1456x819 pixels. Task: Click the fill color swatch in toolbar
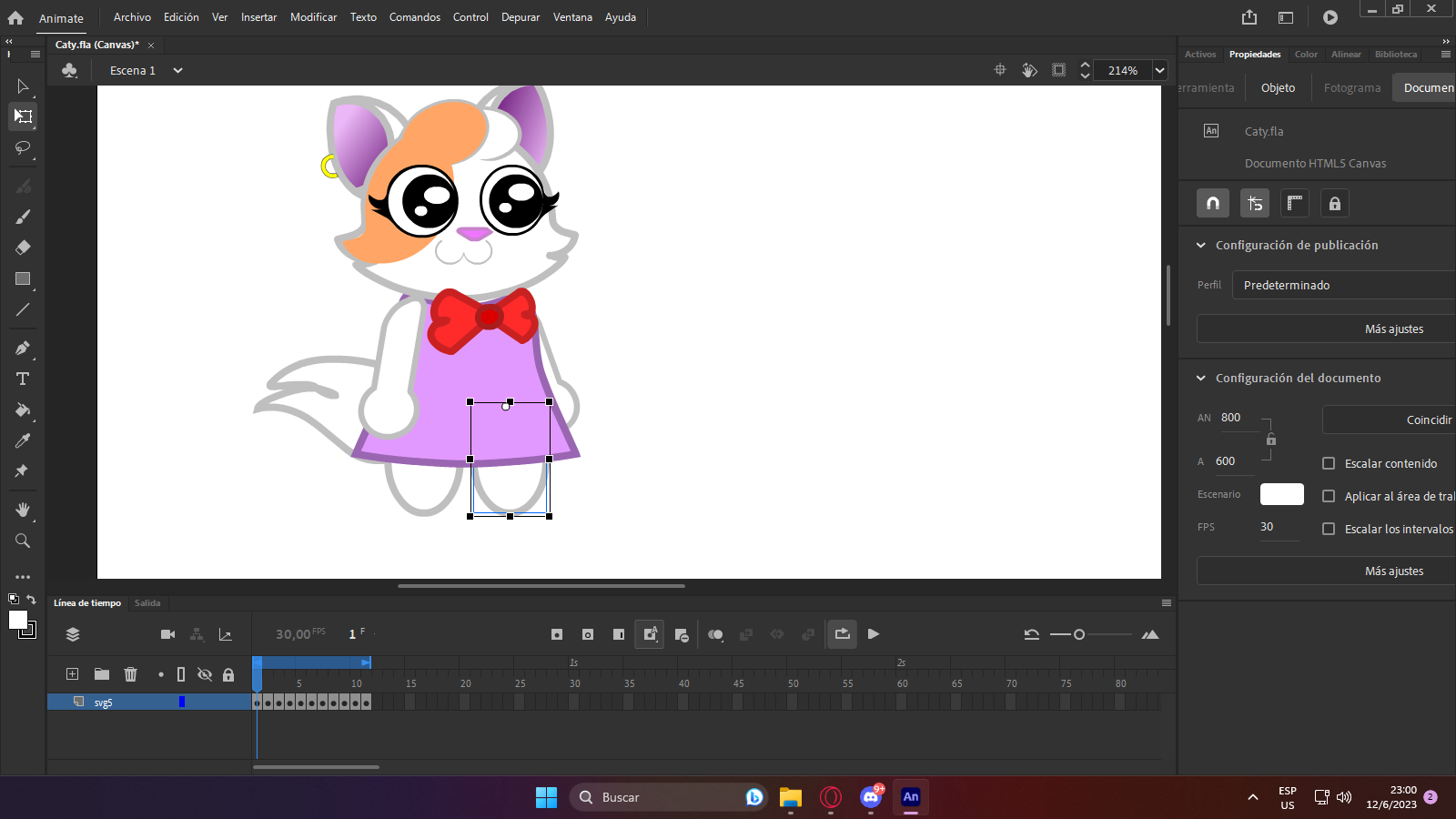click(17, 620)
